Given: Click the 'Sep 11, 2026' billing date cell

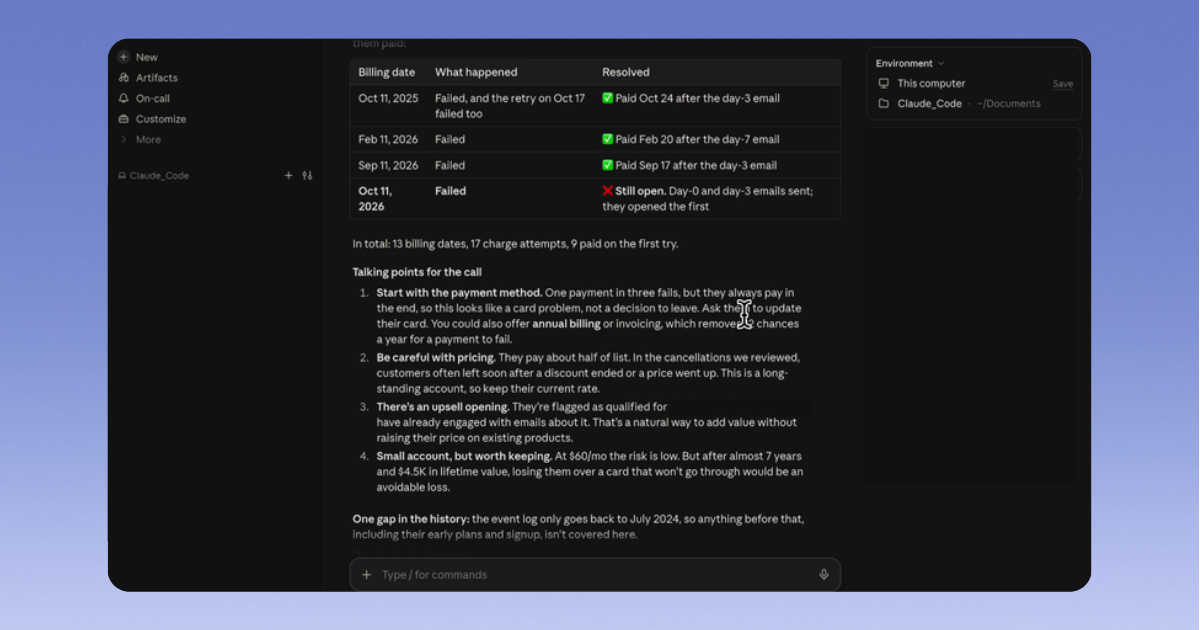Looking at the screenshot, I should (388, 166).
